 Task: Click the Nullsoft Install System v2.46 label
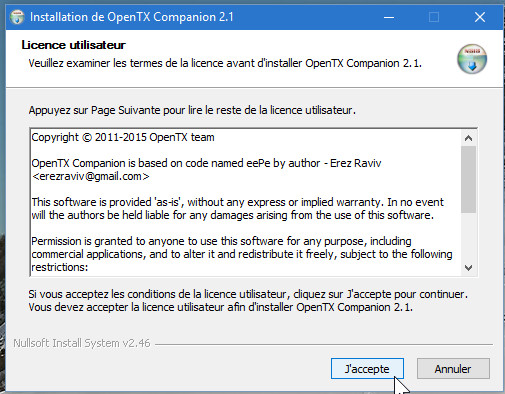82,343
